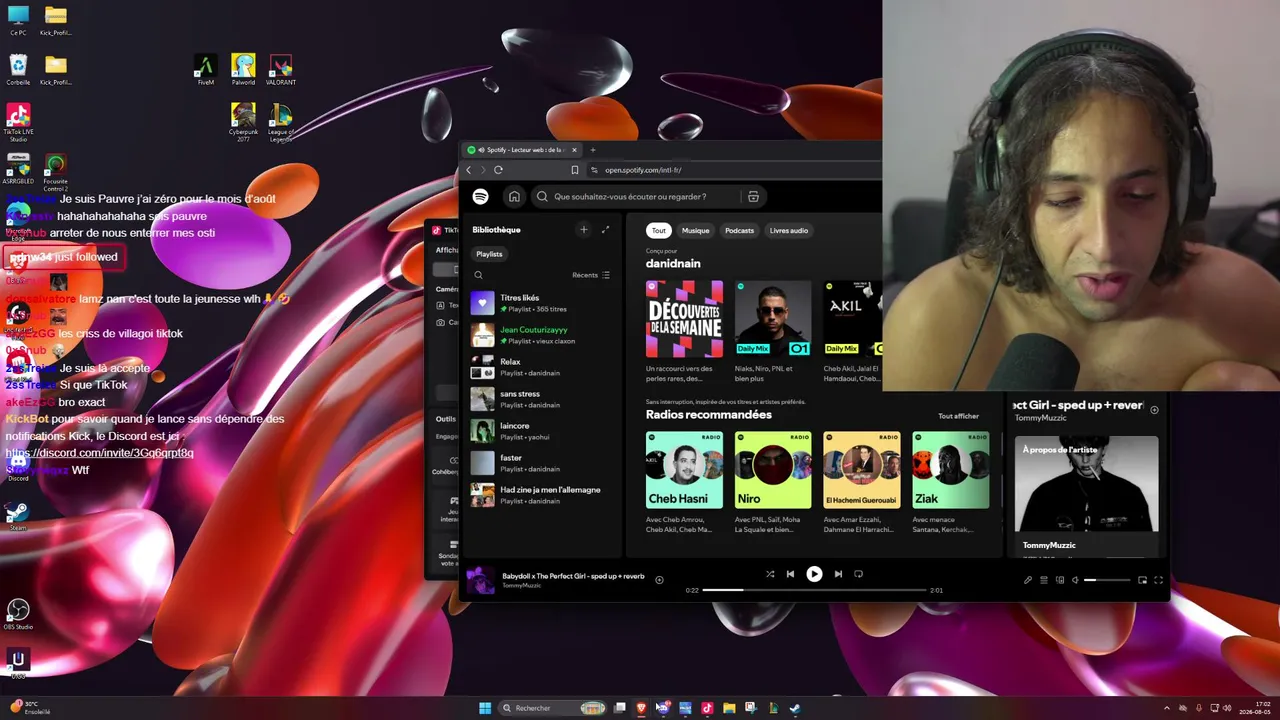Open the Windows Start menu
The width and height of the screenshot is (1280, 720).
[485, 708]
